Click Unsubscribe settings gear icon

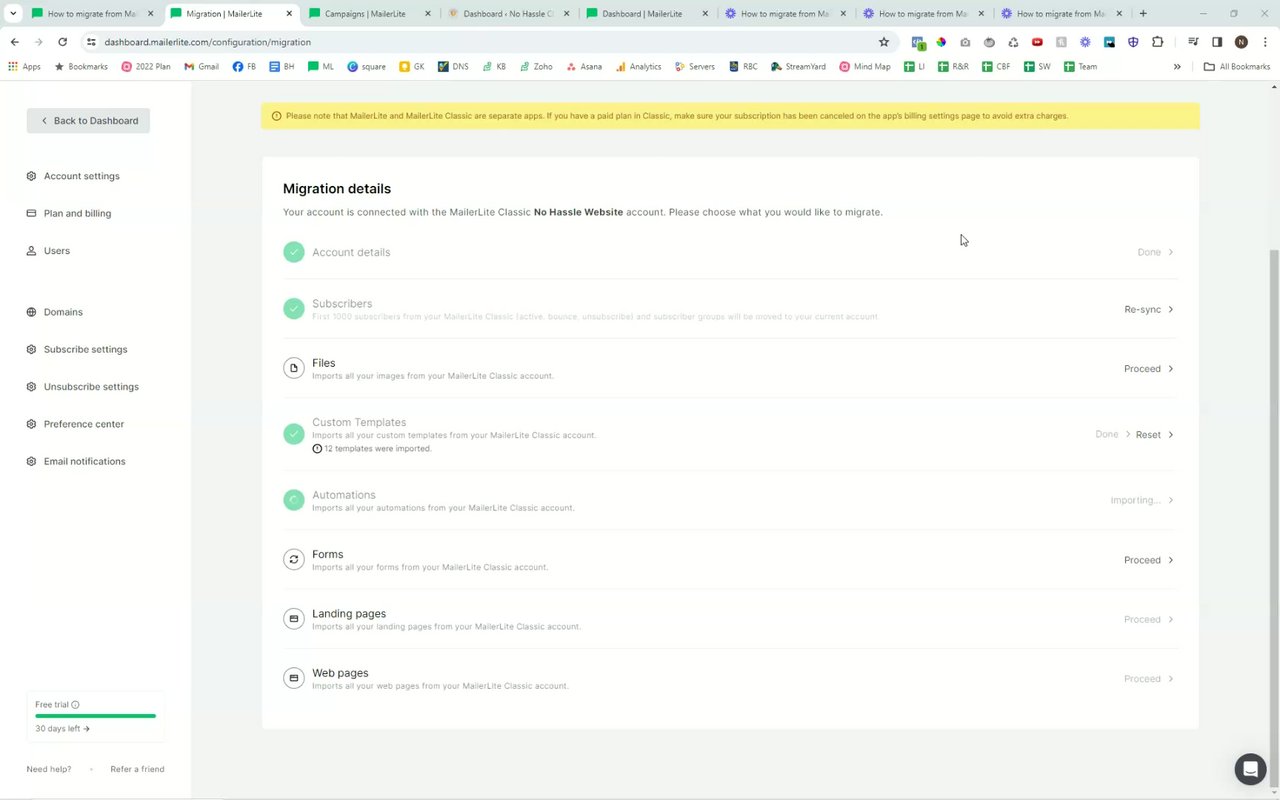(x=32, y=387)
